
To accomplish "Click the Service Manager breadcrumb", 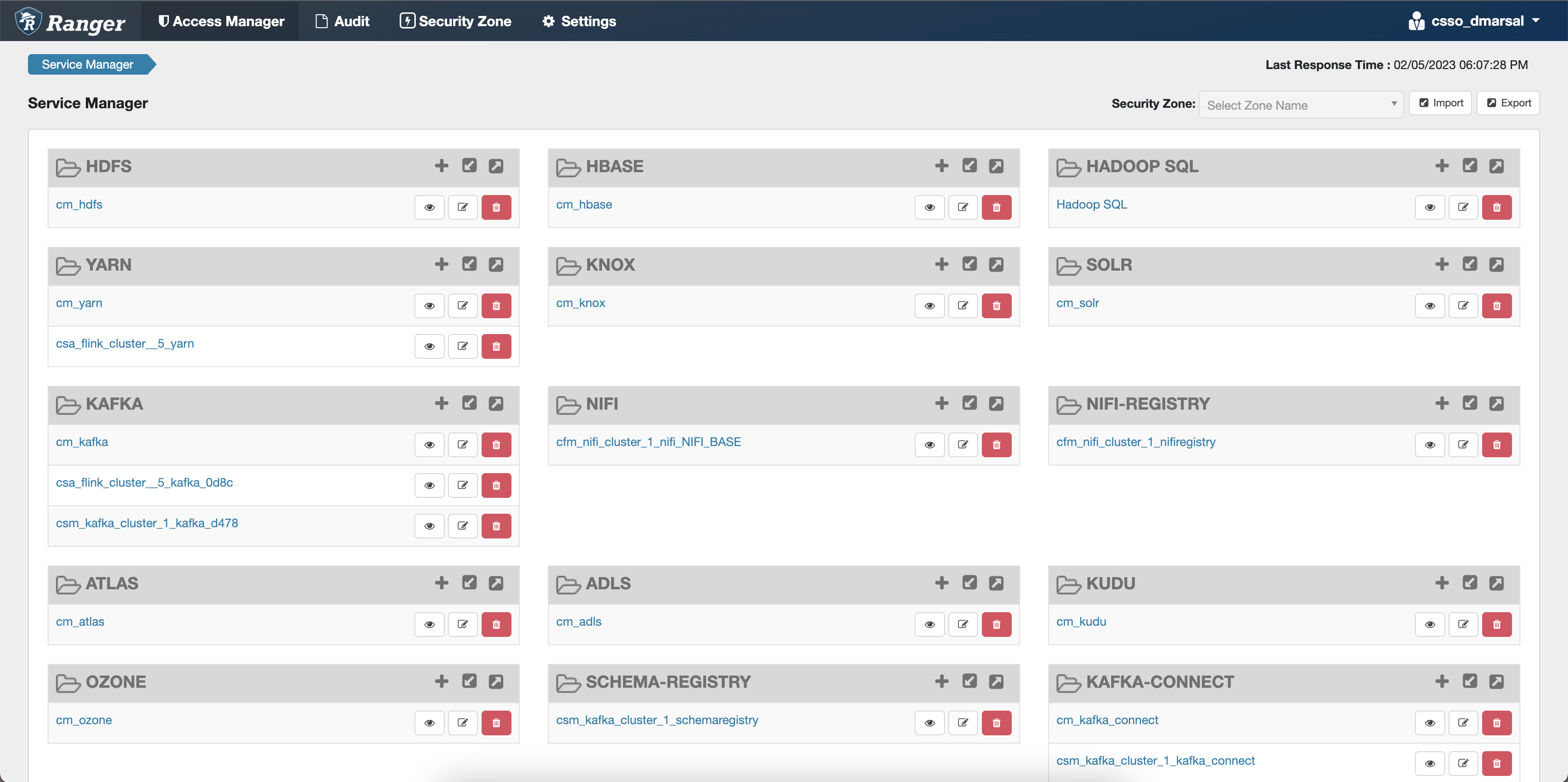I will coord(88,64).
